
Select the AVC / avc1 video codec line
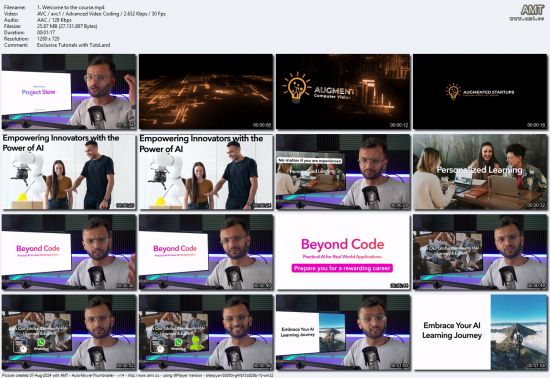[x=101, y=14]
